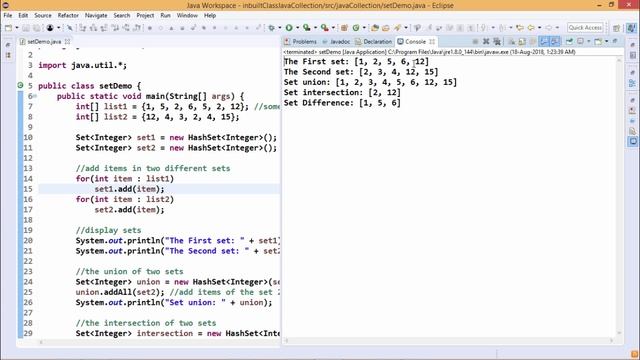This screenshot has width=640, height=360.
Task: Click the yellow Back navigation arrow
Action: point(531,28)
